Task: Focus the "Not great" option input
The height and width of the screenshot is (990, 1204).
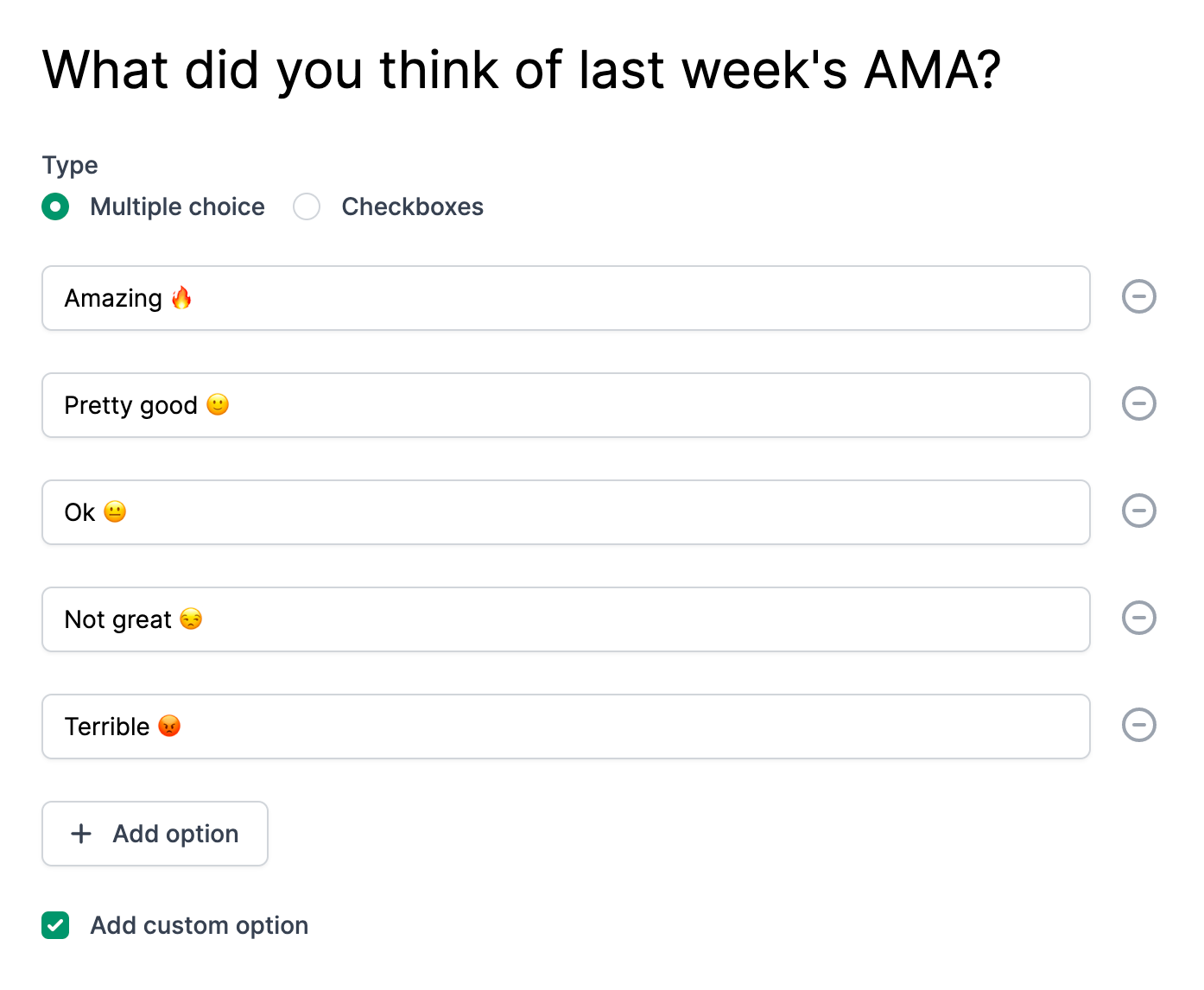Action: [566, 619]
